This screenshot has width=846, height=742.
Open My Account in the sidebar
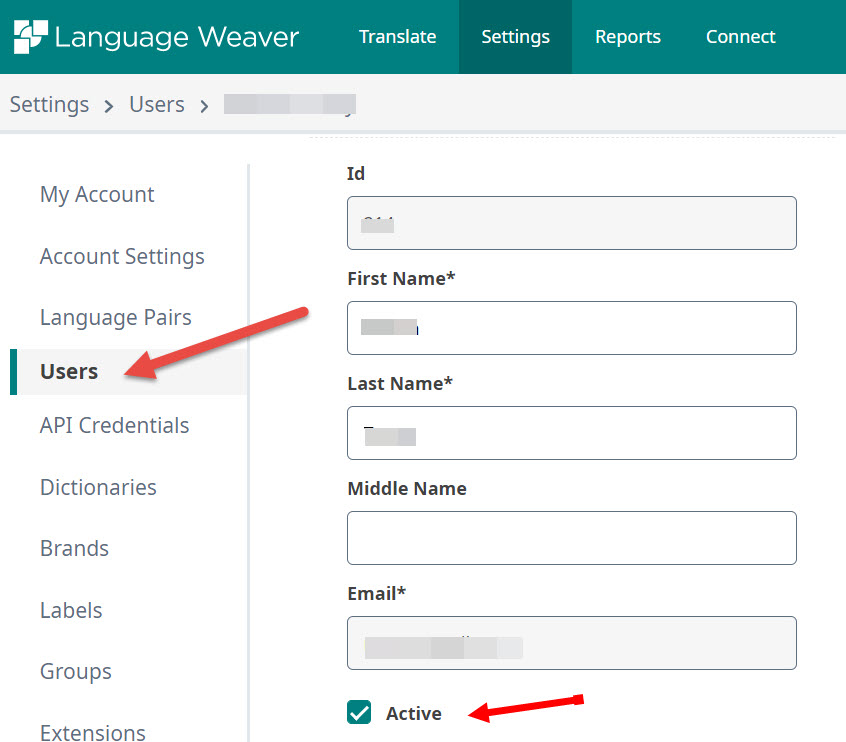[96, 194]
